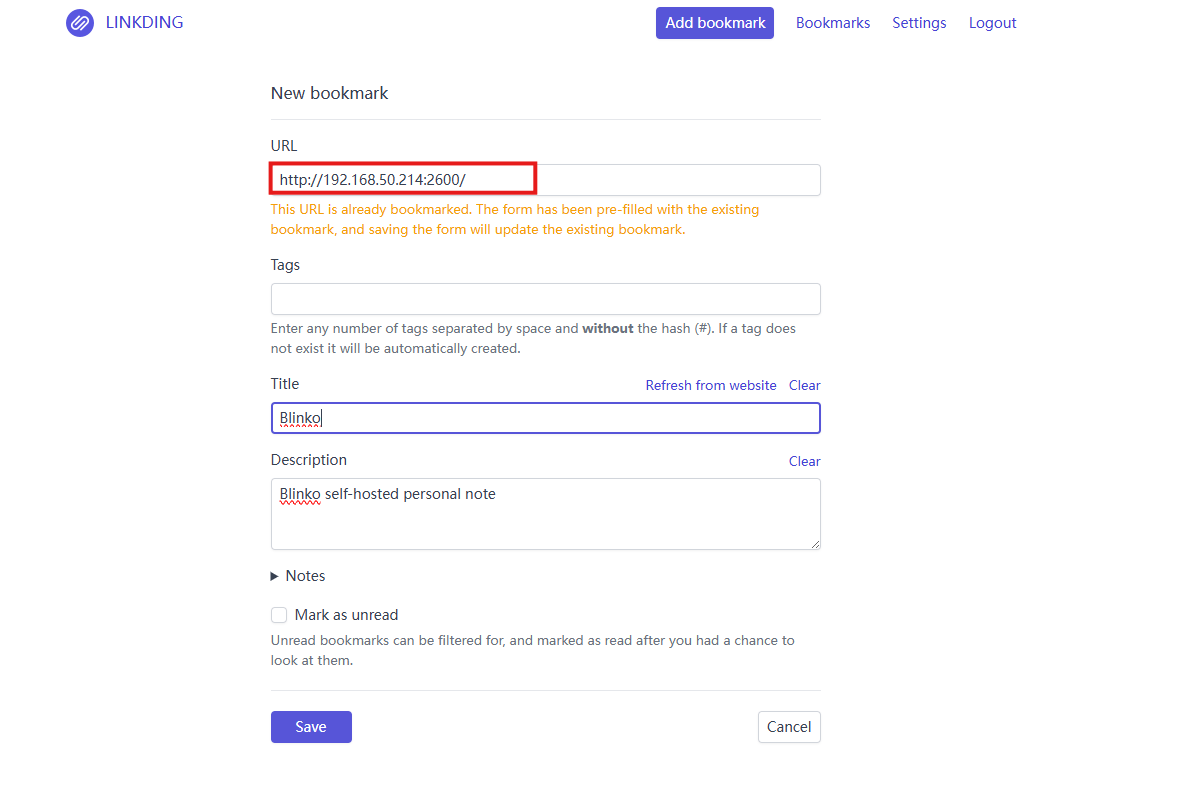Enable the Mark as unread checkbox
1179x810 pixels.
tap(279, 615)
